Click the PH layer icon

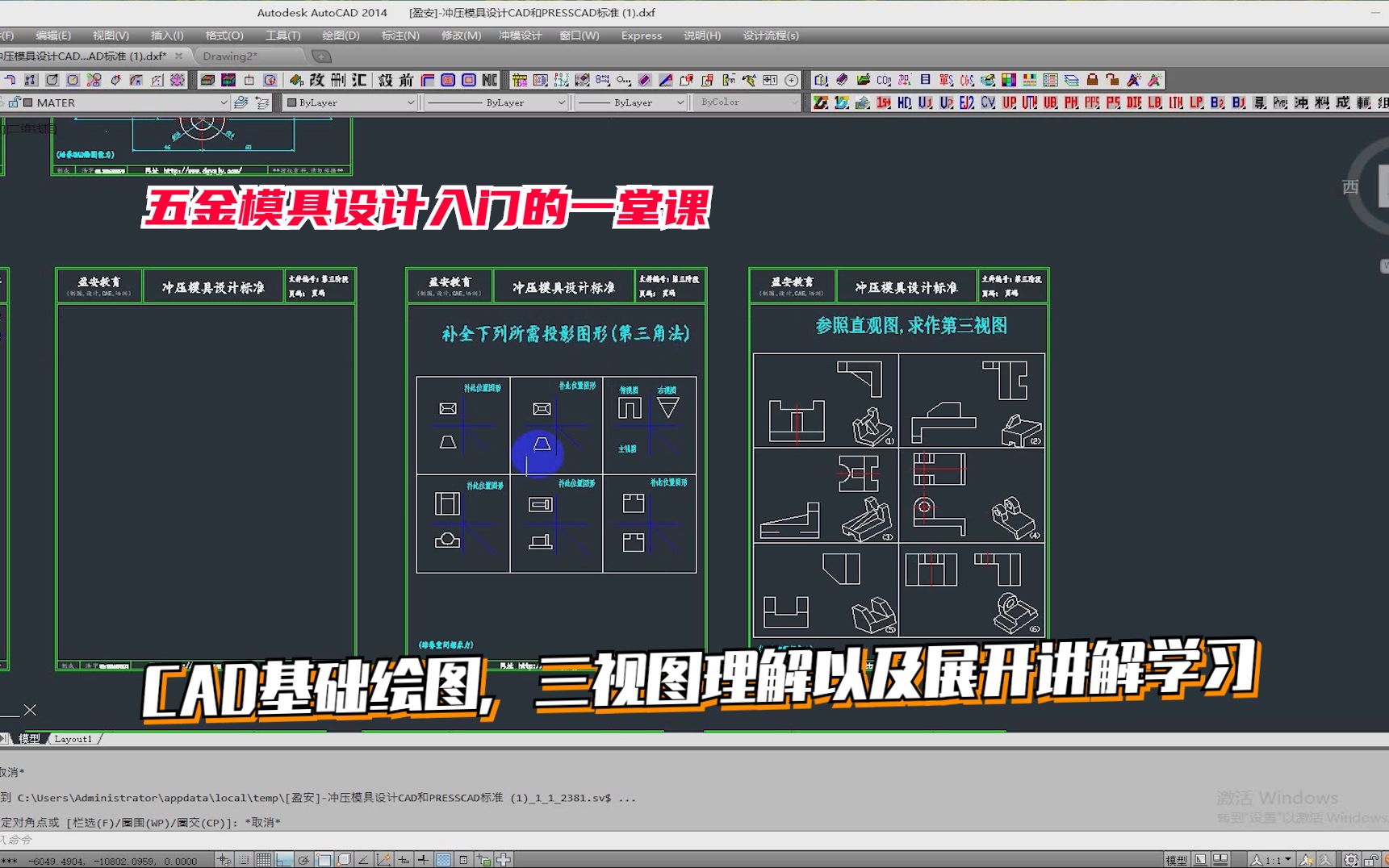(1071, 102)
